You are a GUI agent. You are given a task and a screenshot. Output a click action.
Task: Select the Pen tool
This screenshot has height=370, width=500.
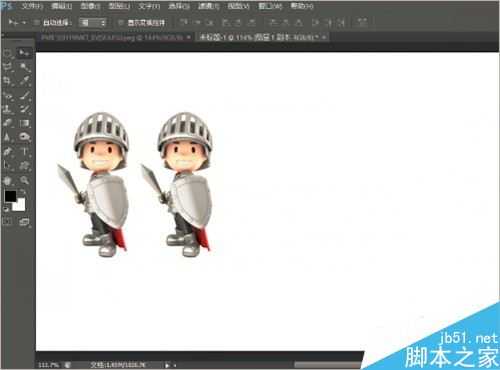(7, 152)
